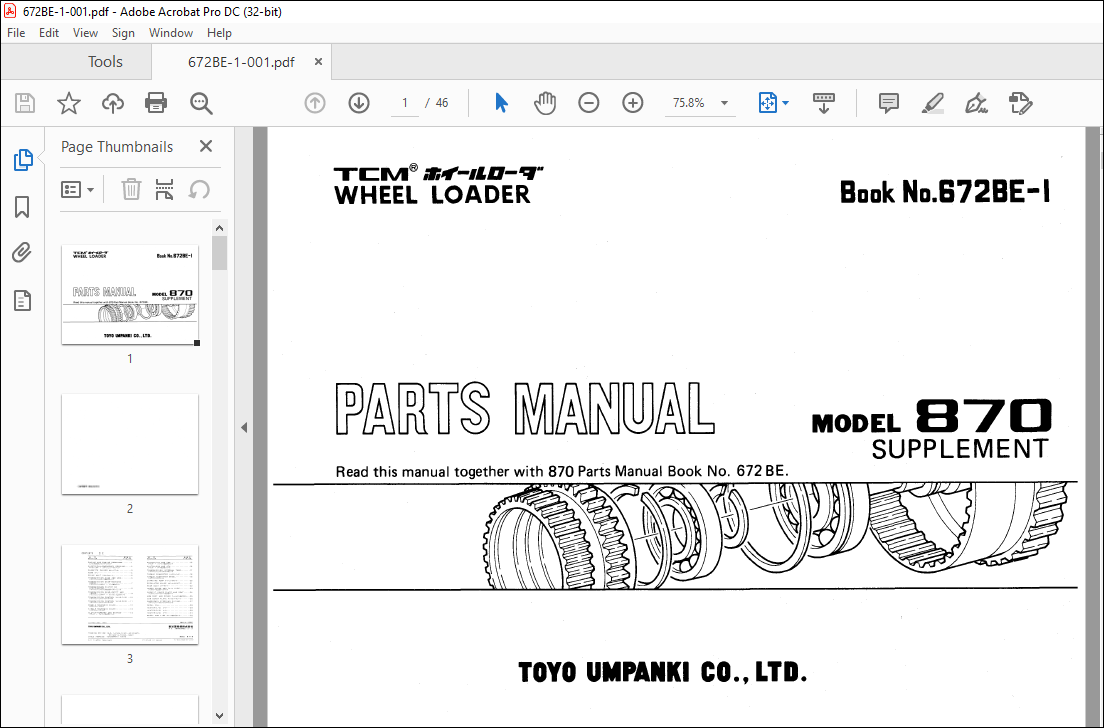Select page 1 thumbnail
1104x728 pixels.
point(130,295)
